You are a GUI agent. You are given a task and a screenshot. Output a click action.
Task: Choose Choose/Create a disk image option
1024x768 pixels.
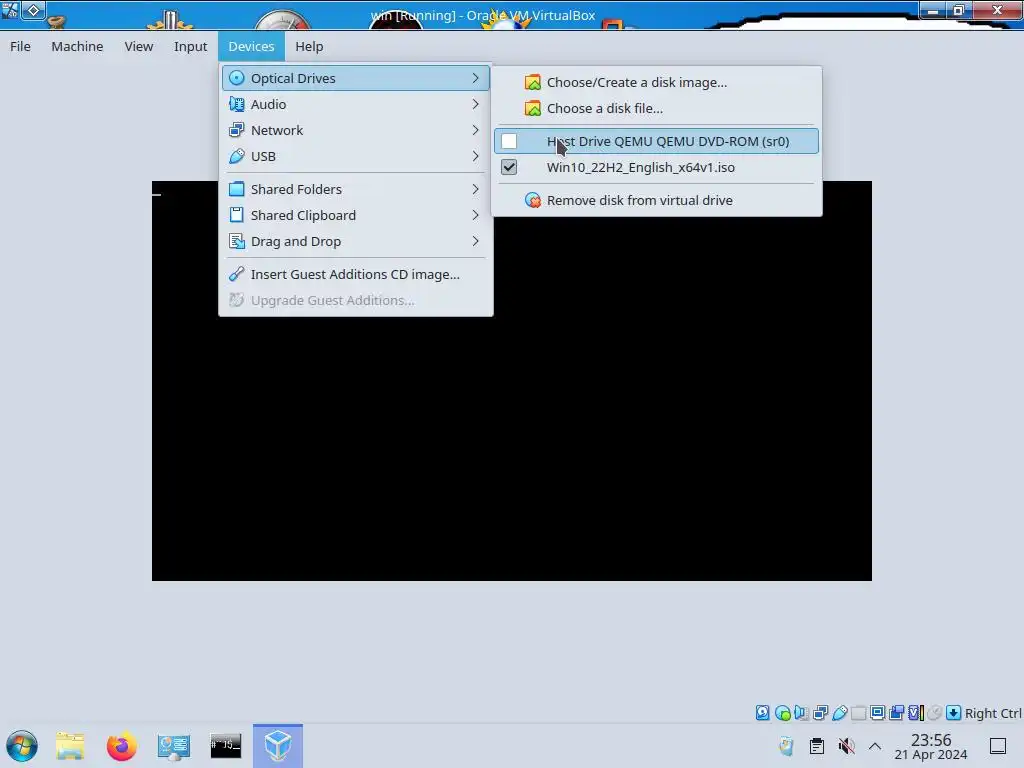click(x=656, y=82)
